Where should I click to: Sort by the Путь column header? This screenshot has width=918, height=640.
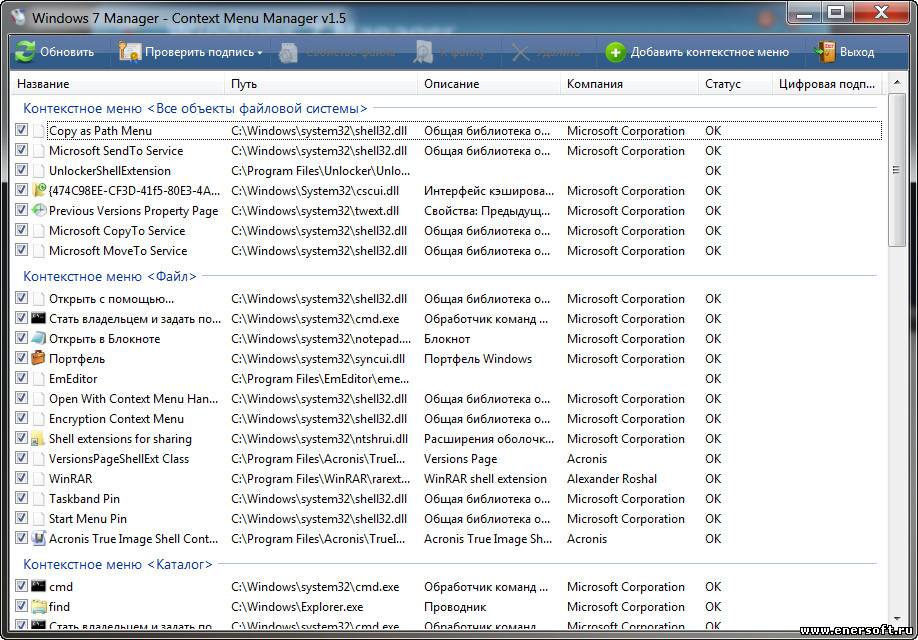click(321, 84)
